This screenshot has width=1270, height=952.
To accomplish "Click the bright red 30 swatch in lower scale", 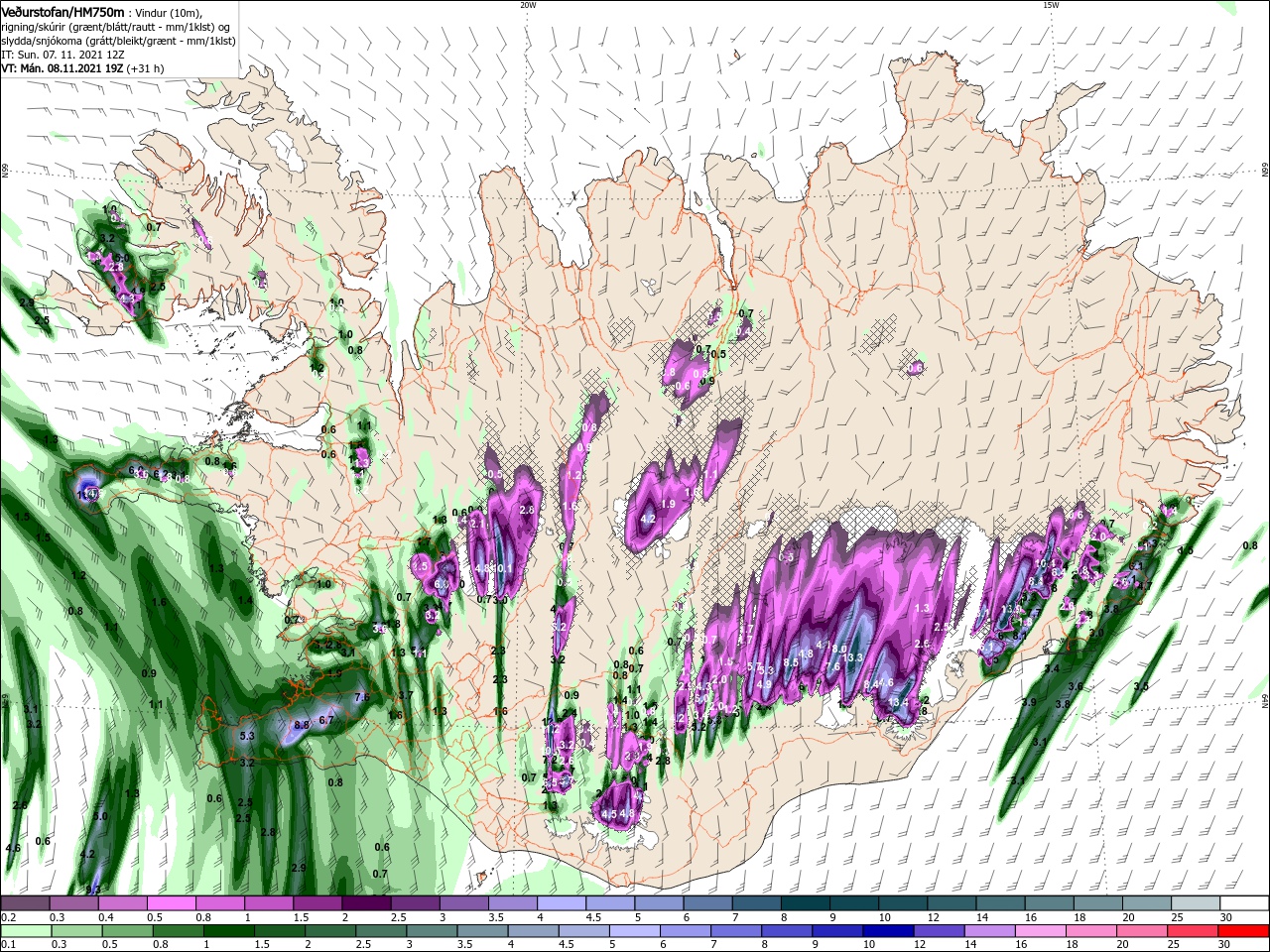I will [1244, 931].
